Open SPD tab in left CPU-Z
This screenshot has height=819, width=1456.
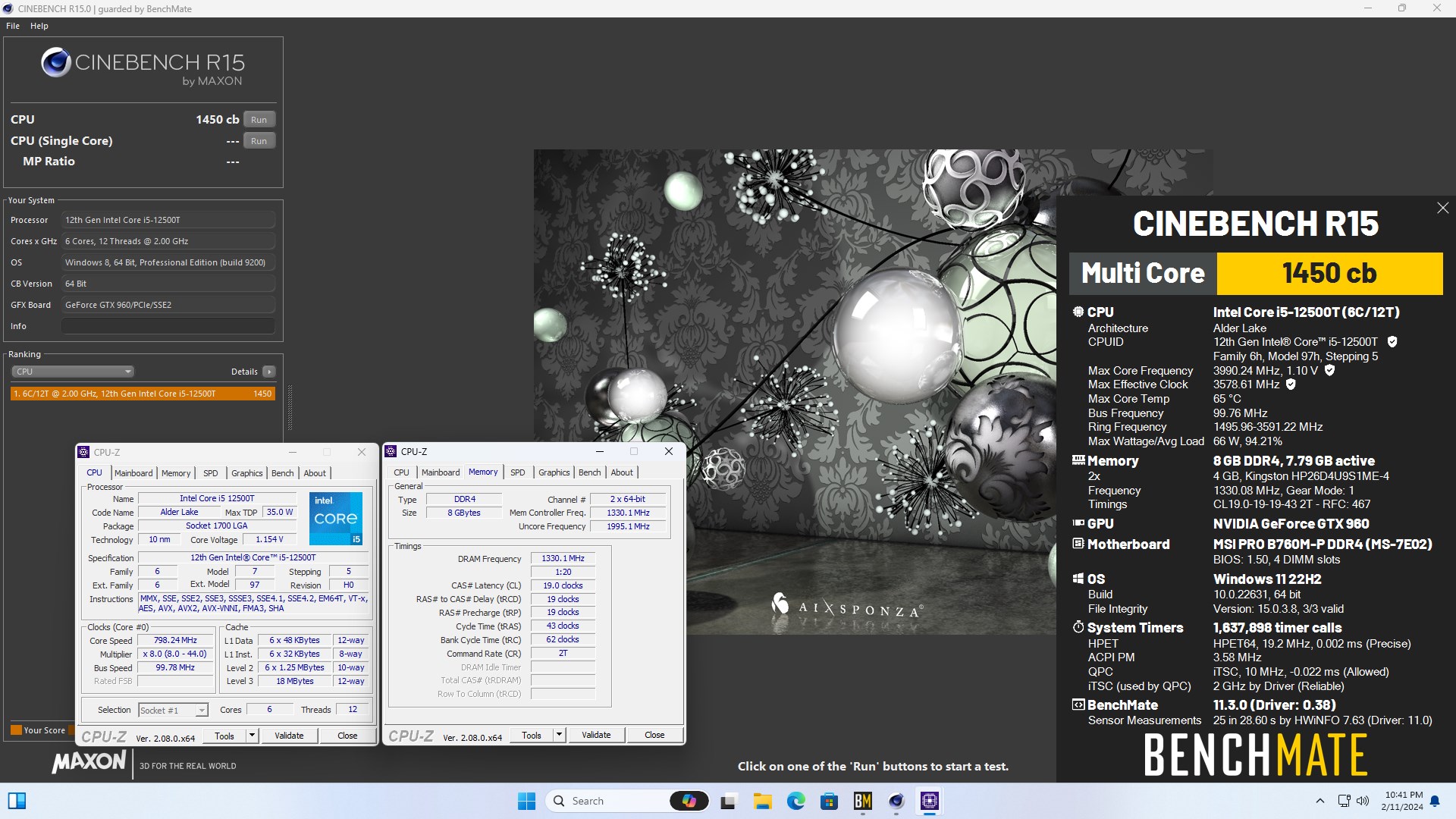[x=211, y=473]
